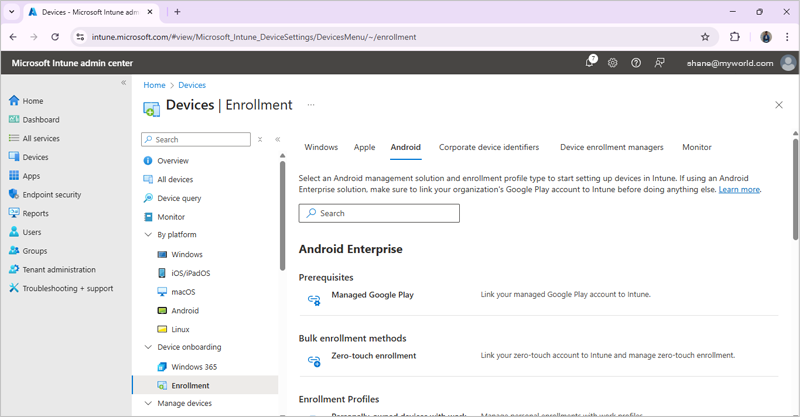This screenshot has height=417, width=800.
Task: Open Tenant administration in sidebar
Action: pos(59,269)
